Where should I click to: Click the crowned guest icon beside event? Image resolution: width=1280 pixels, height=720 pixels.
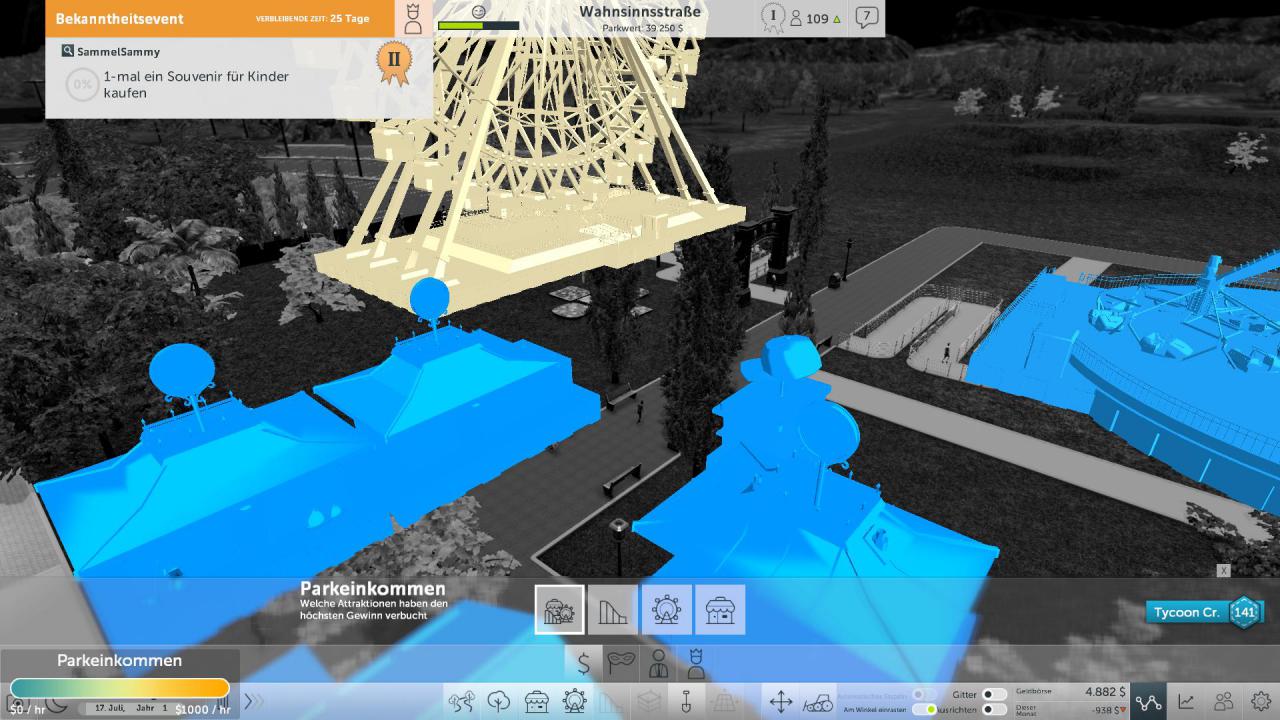click(x=412, y=18)
